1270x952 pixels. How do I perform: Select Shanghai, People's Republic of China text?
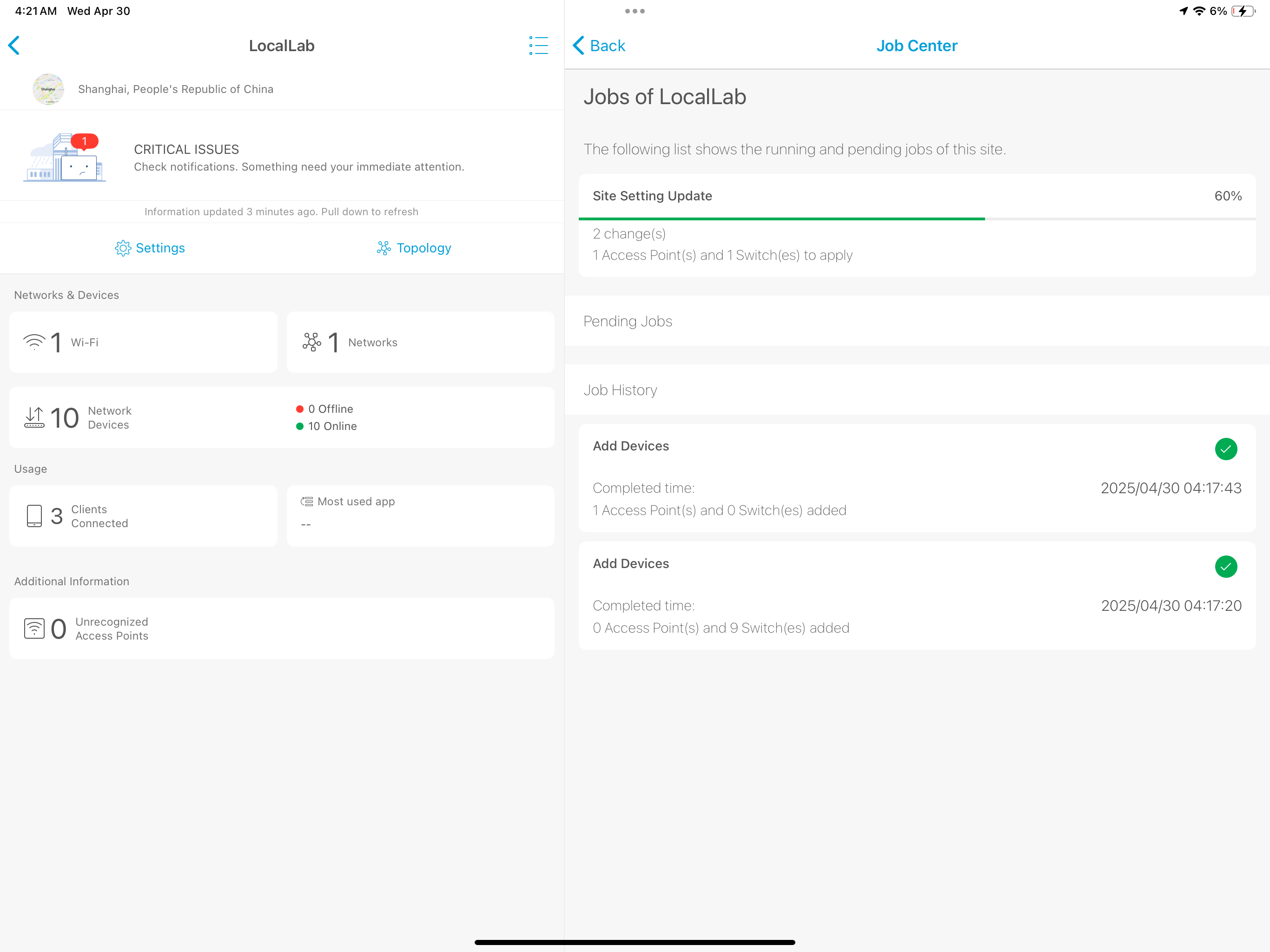coord(176,89)
